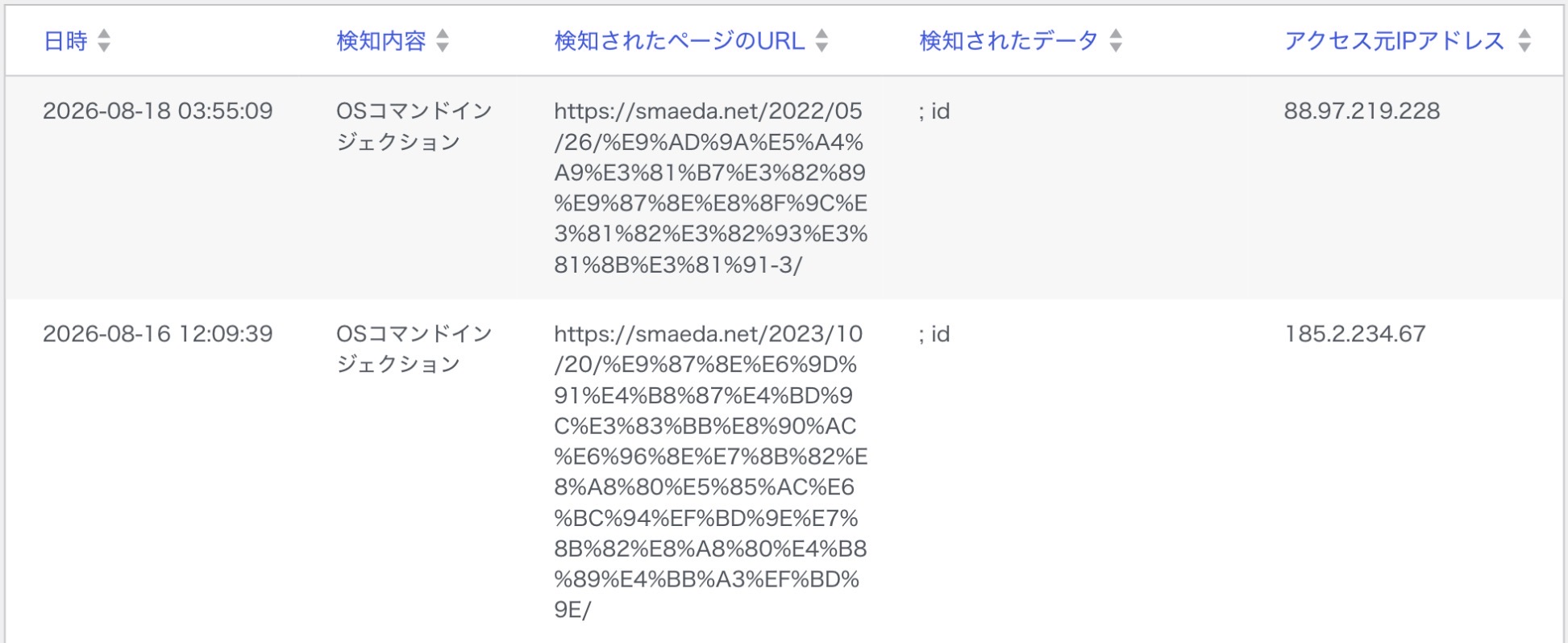
Task: Sort by 検知されたページのURL header text
Action: [680, 40]
